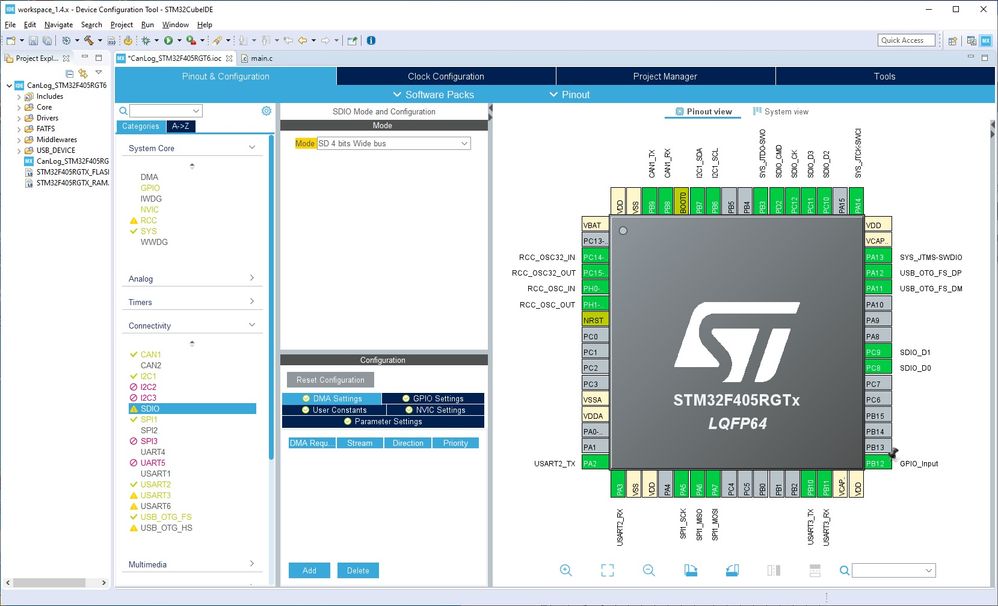998x606 pixels.
Task: Open the main.c editor tab
Action: coord(257,58)
